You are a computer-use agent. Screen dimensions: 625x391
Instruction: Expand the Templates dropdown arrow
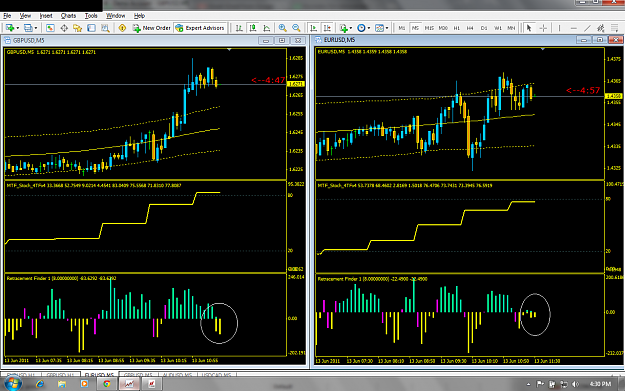[387, 28]
